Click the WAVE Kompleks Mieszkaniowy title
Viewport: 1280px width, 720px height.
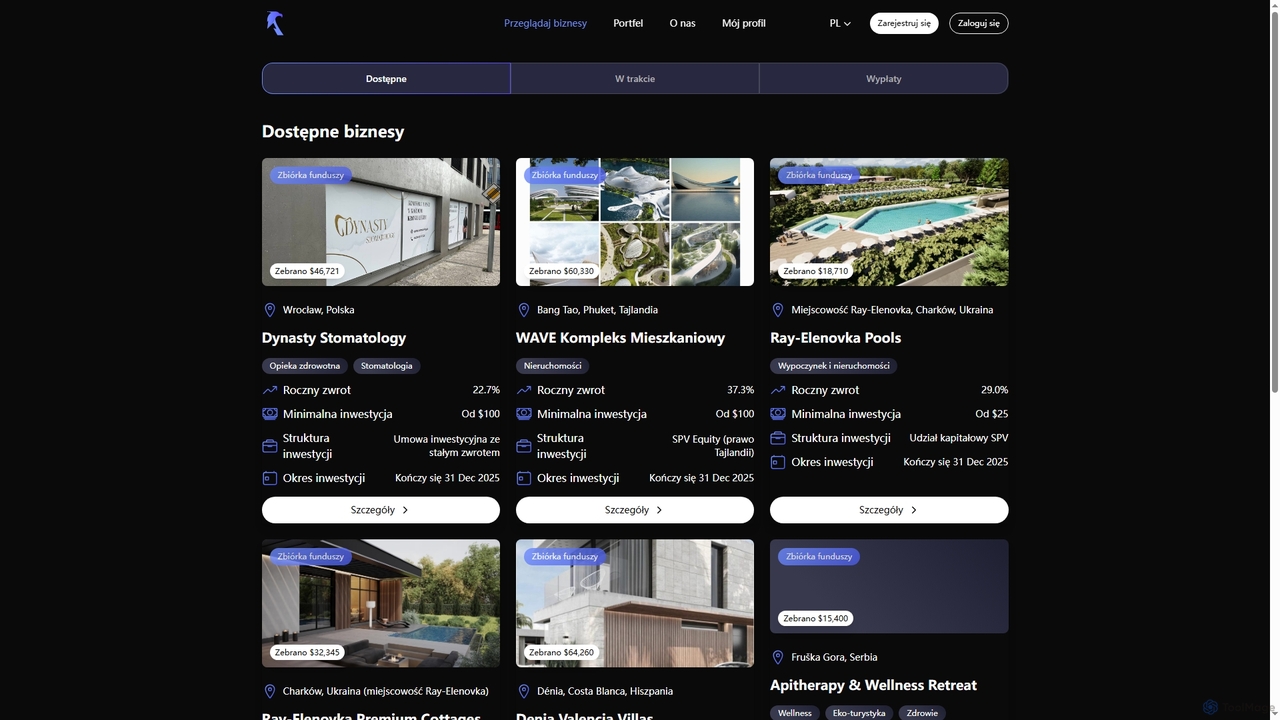(620, 338)
